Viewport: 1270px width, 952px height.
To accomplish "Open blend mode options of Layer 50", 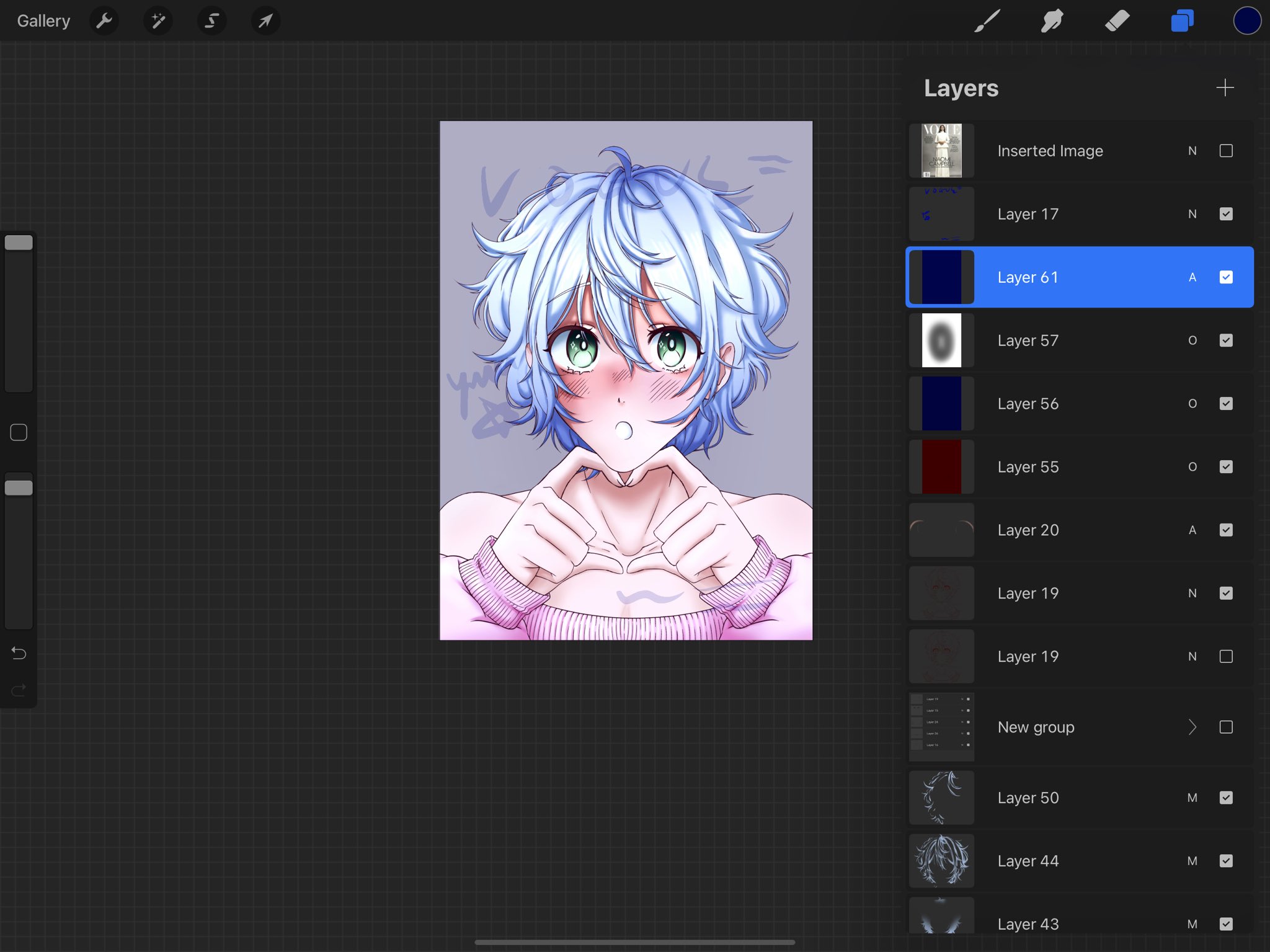I will [1192, 798].
